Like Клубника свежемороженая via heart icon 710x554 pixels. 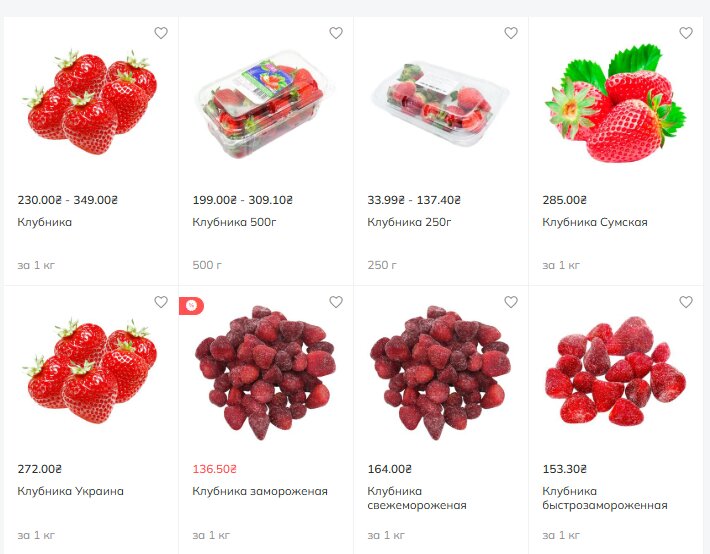[511, 302]
